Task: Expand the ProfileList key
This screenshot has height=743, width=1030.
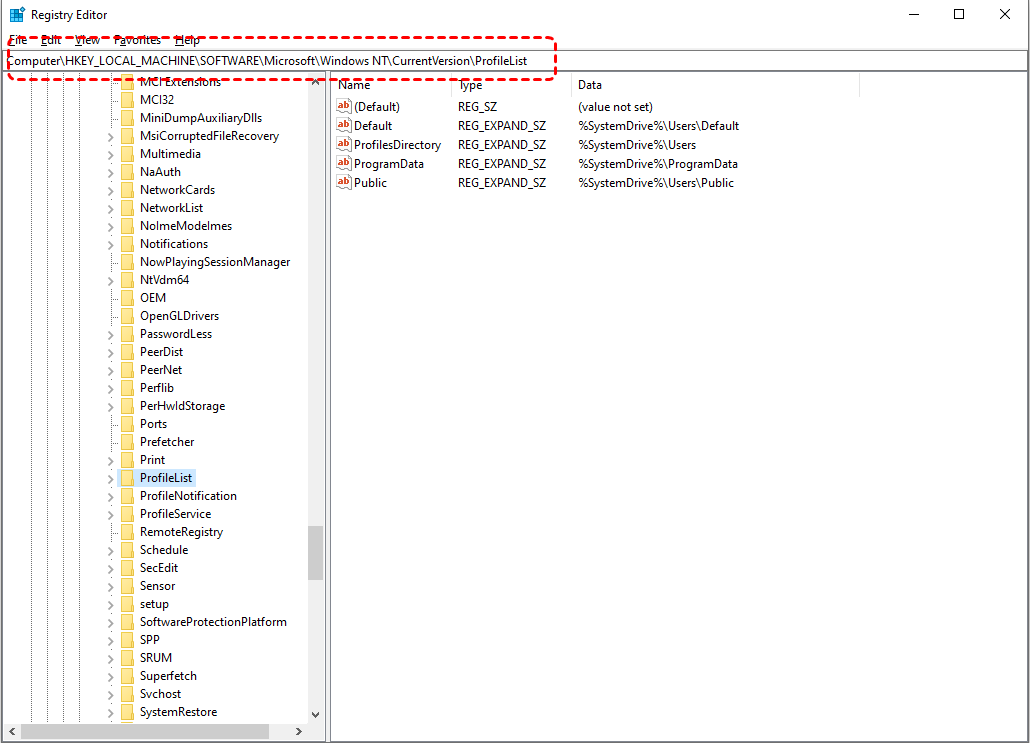Action: [110, 479]
